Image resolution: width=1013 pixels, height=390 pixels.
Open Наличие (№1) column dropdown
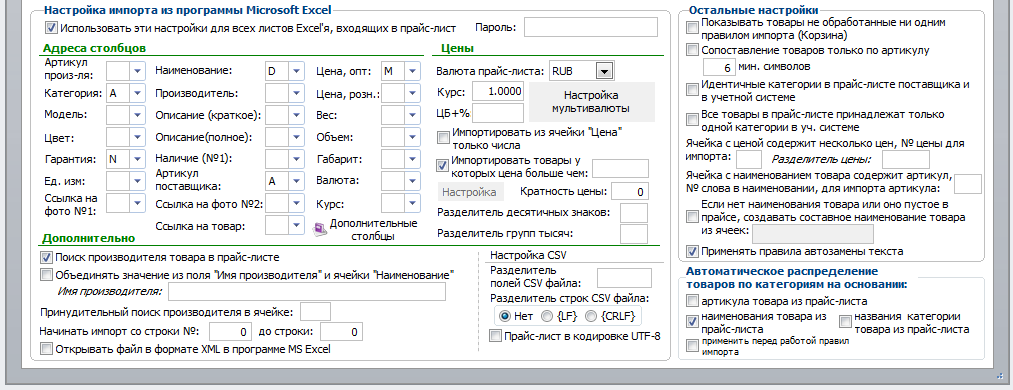click(x=296, y=159)
